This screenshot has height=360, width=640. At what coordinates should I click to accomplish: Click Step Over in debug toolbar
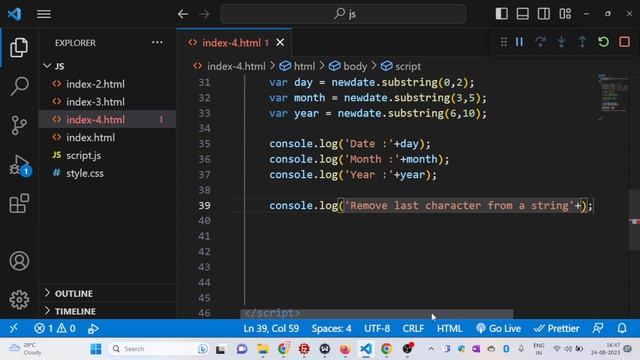point(540,42)
